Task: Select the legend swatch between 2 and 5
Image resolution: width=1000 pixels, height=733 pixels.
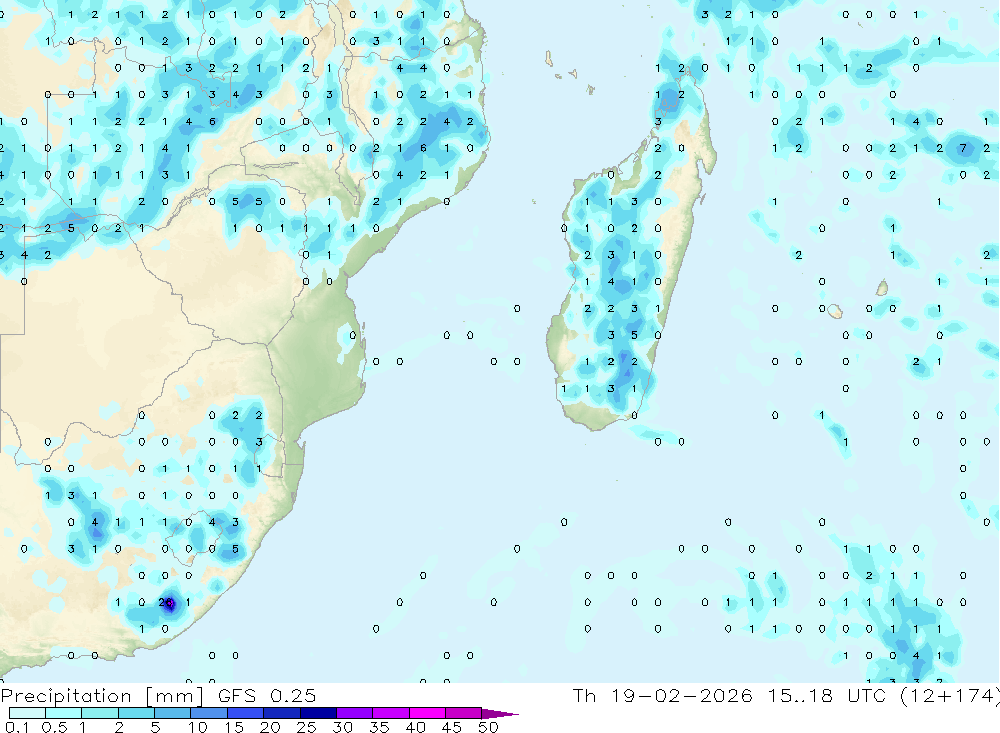Action: pos(136,713)
